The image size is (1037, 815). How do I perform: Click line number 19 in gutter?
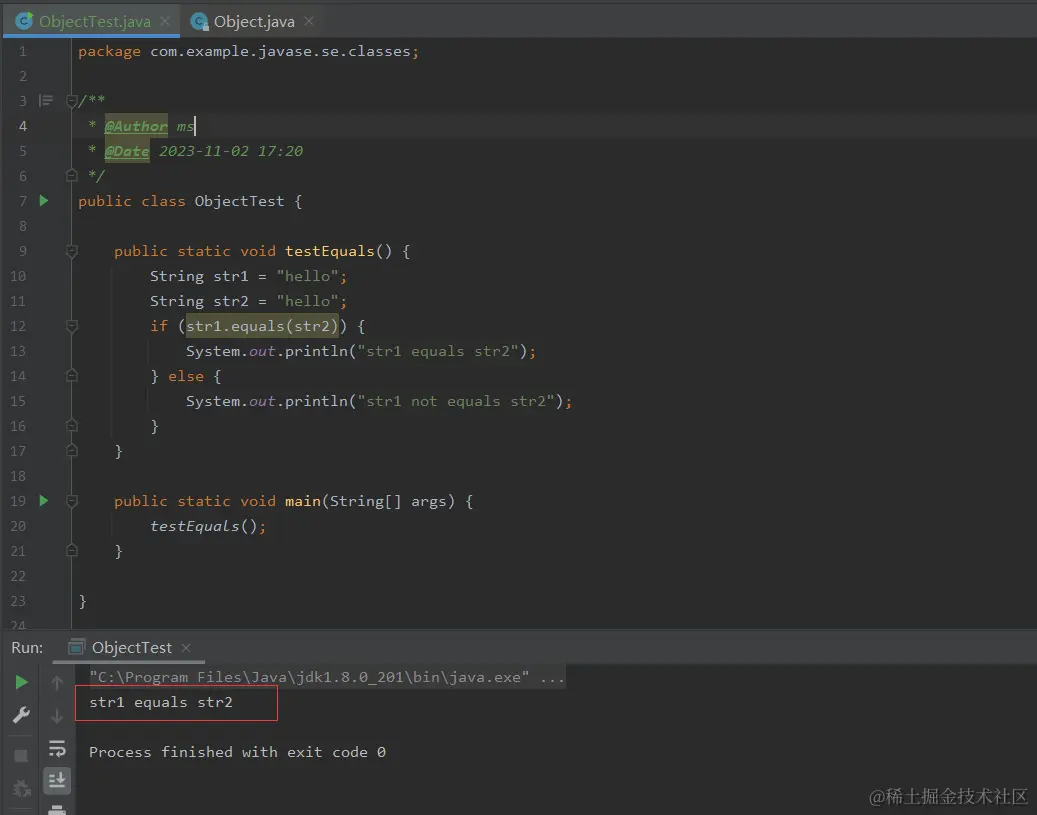pyautogui.click(x=18, y=501)
